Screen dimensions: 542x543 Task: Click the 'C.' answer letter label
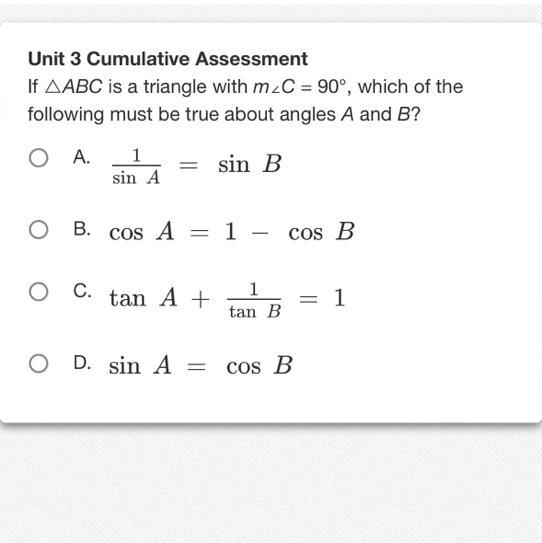(82, 291)
